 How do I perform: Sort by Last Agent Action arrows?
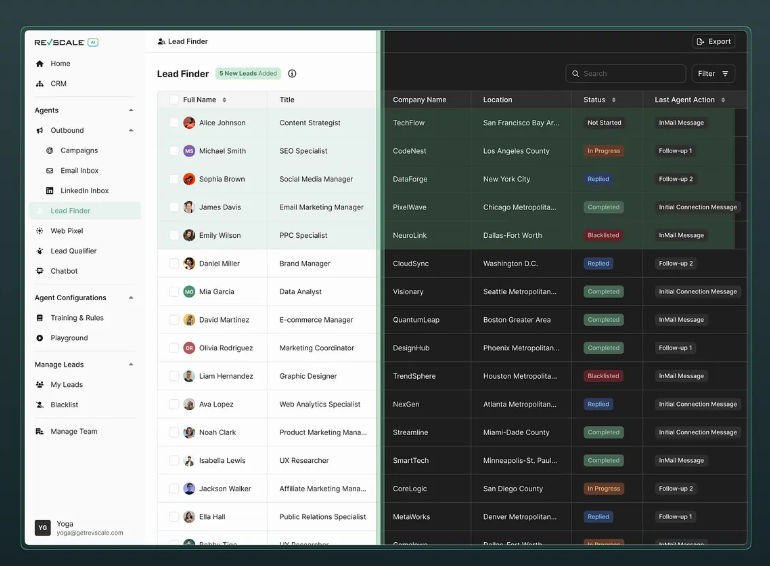[723, 100]
